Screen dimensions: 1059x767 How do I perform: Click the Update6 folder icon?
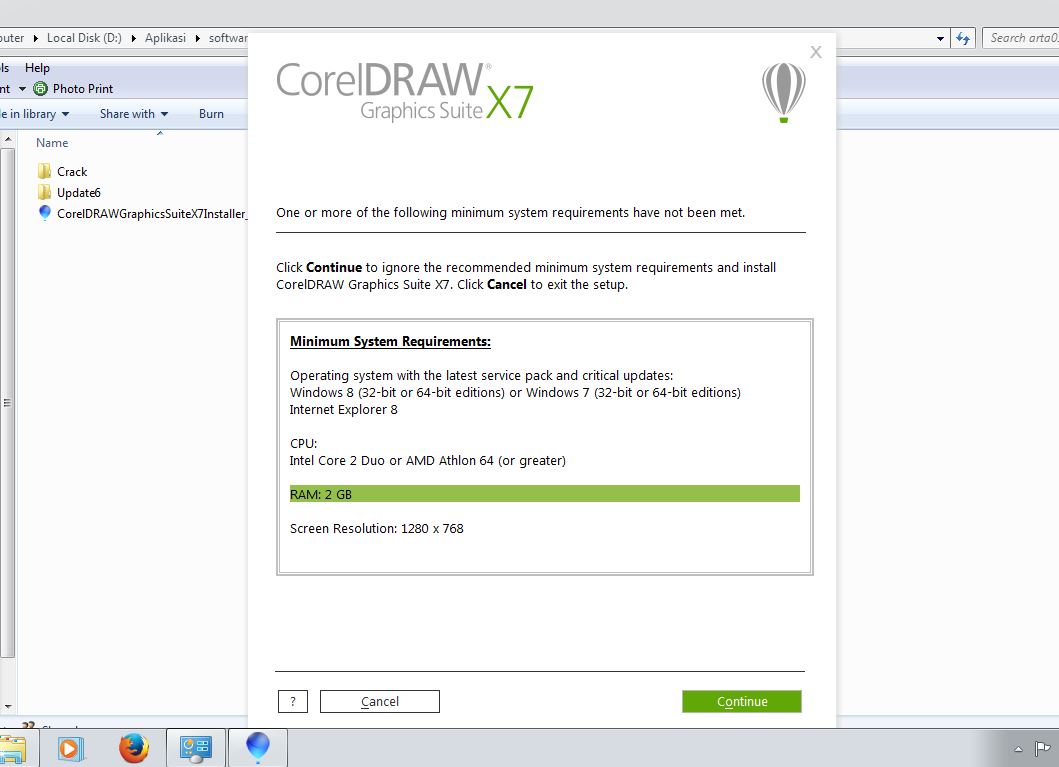click(x=45, y=192)
